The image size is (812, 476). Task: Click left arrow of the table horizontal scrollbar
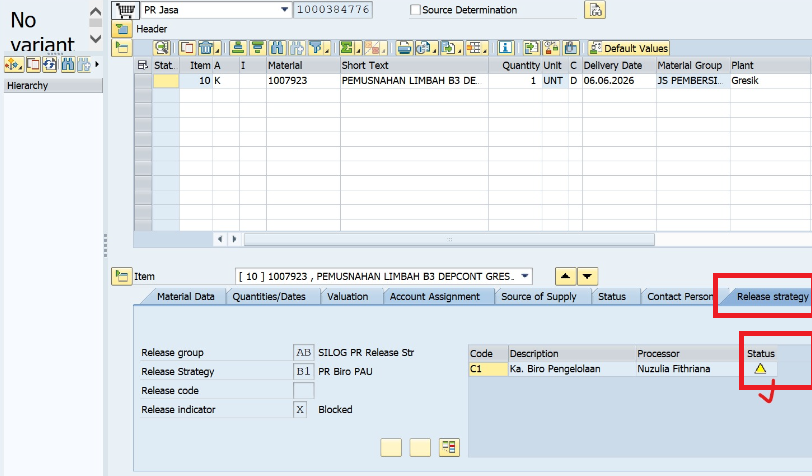[x=220, y=239]
